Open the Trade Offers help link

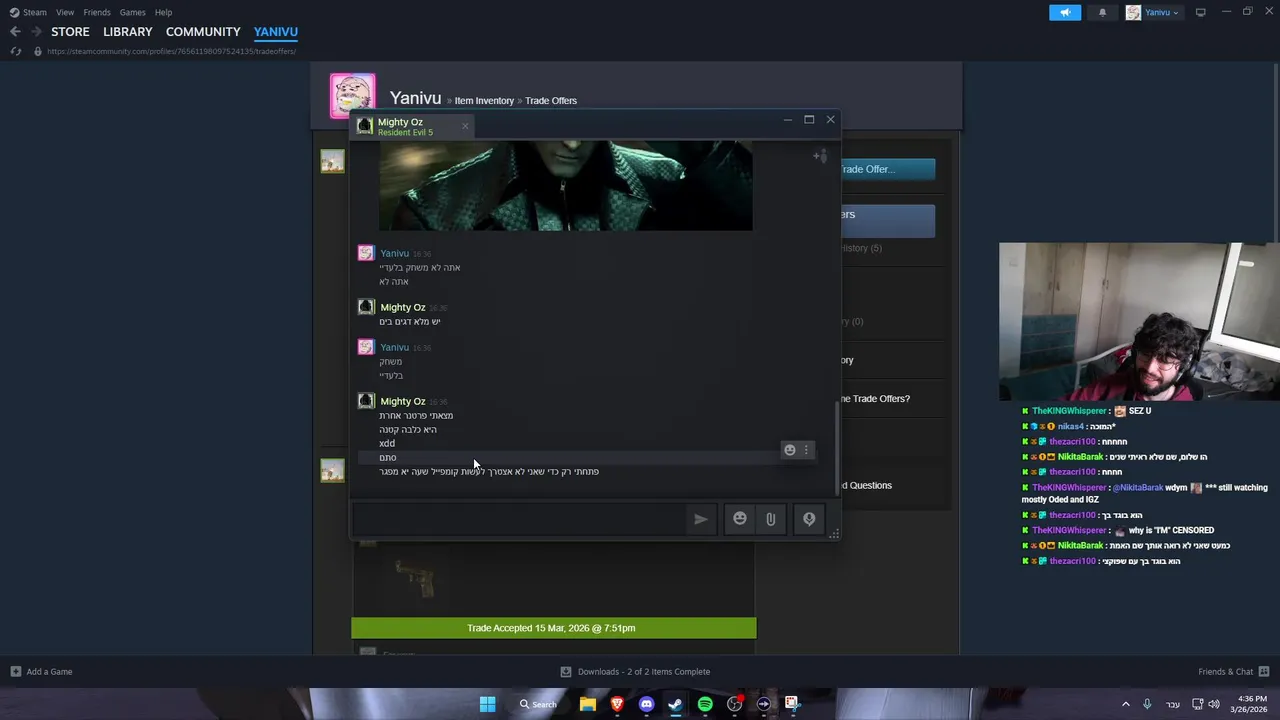coord(875,399)
